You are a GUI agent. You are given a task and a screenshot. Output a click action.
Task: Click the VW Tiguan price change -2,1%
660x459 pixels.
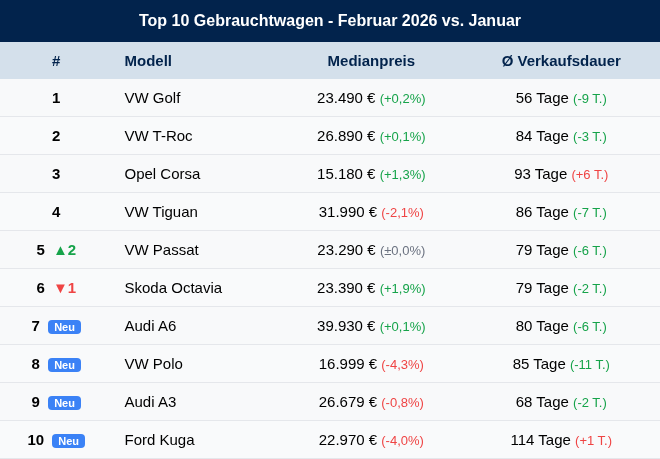pyautogui.click(x=402, y=213)
